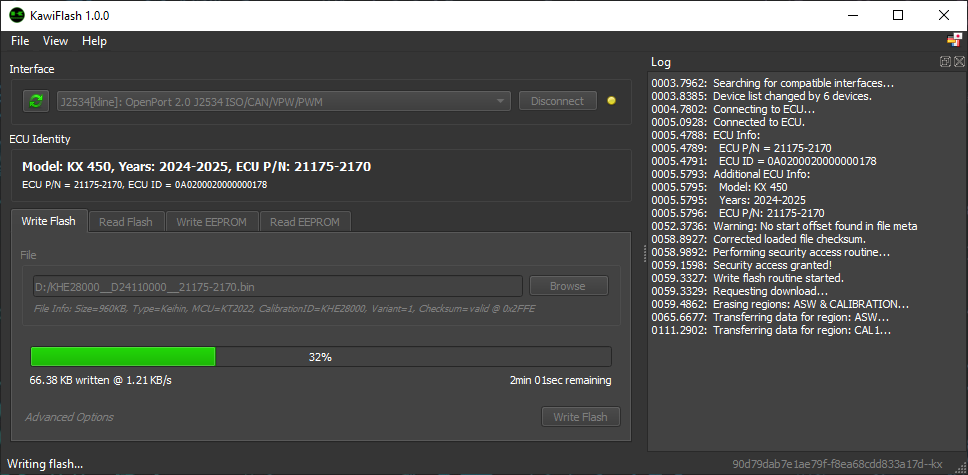
Task: Switch to the Write Flash tab
Action: tap(49, 221)
